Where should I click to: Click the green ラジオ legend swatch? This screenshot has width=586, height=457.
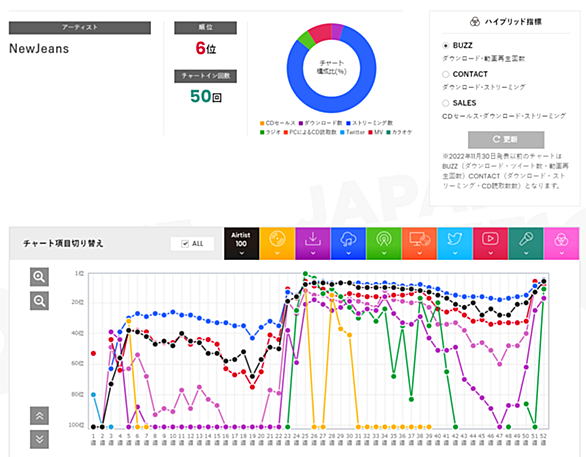(262, 132)
